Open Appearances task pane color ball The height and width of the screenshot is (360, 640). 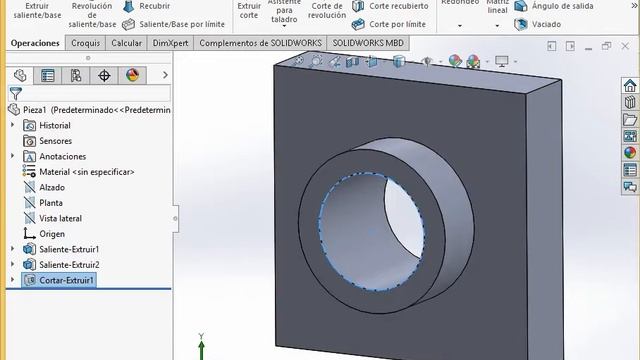pos(630,153)
